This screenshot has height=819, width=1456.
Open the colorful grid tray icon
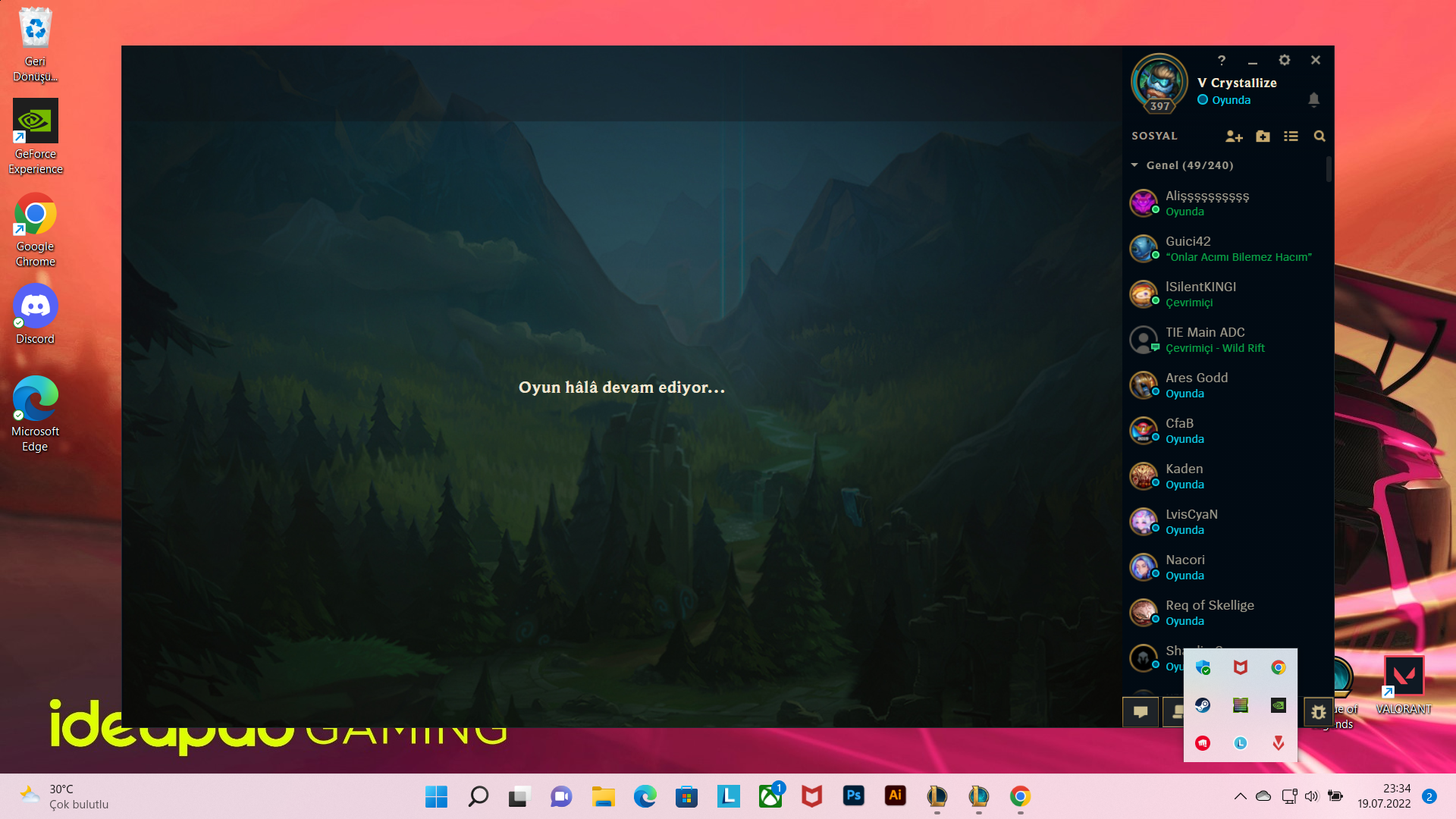(1241, 705)
